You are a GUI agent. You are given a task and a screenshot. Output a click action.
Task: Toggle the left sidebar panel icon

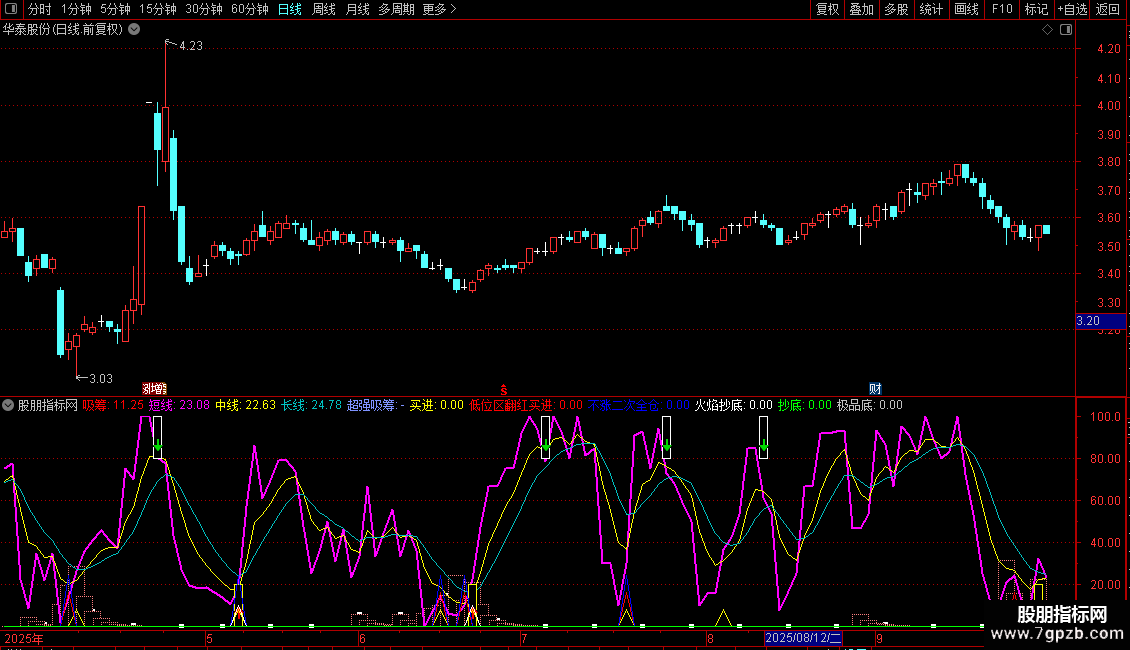pos(12,9)
